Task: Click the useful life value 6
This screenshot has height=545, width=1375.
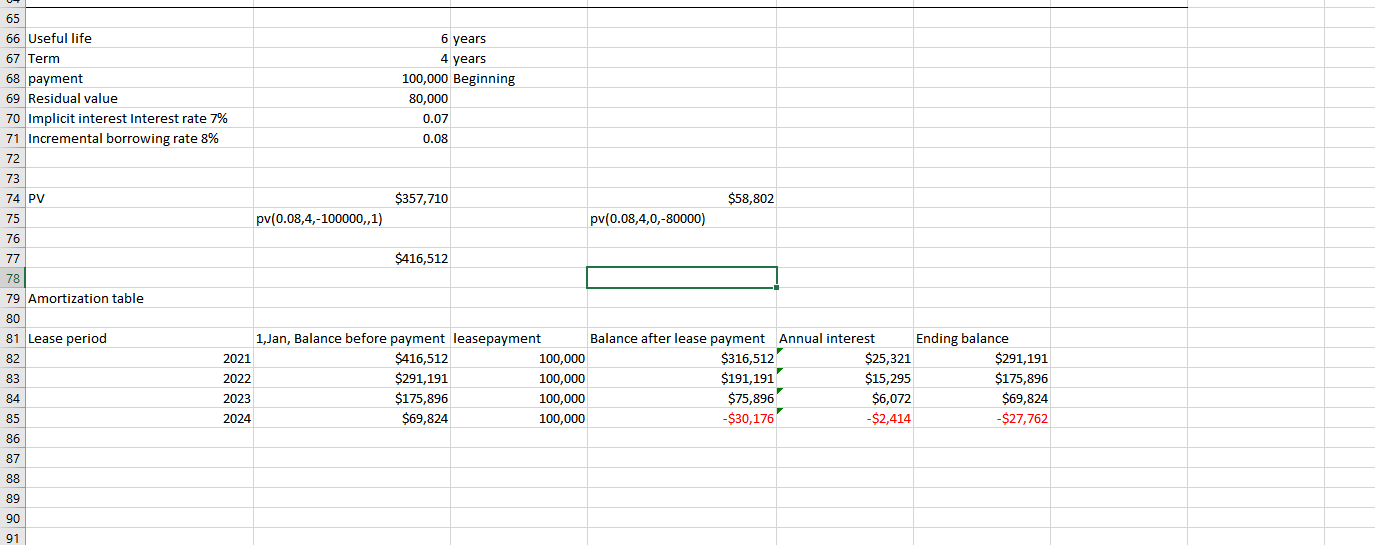Action: (x=352, y=38)
